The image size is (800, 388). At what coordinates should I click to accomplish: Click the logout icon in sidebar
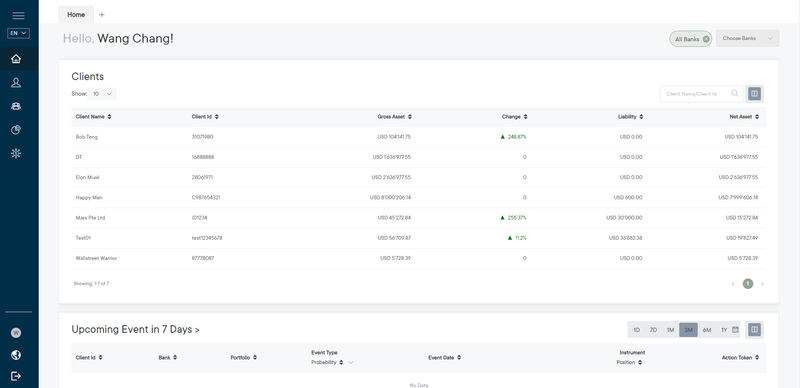click(x=16, y=376)
